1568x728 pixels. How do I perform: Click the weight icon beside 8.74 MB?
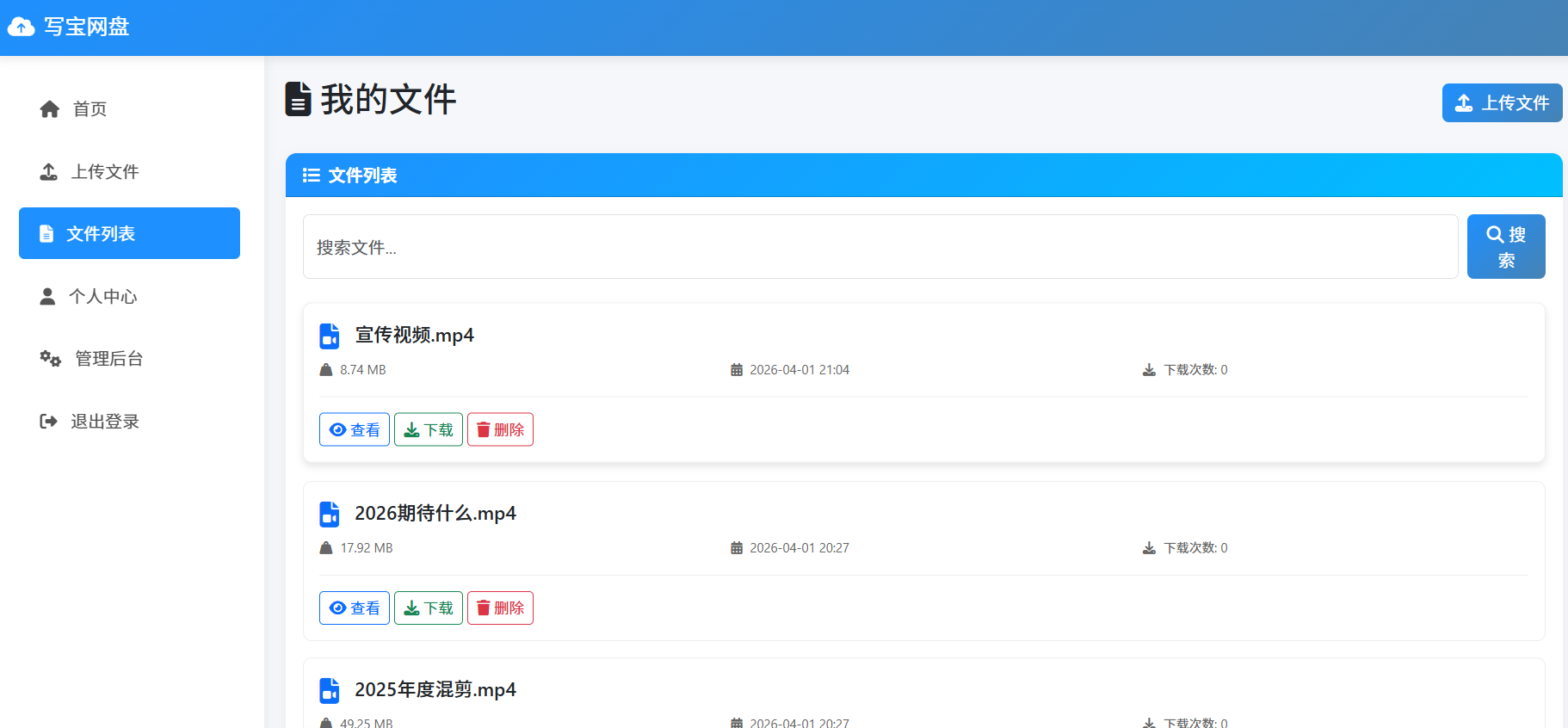point(326,370)
